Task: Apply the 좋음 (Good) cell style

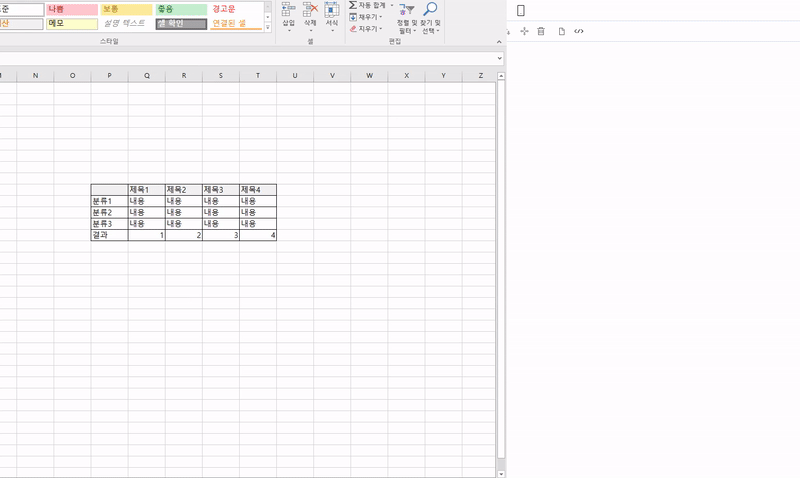Action: 181,8
